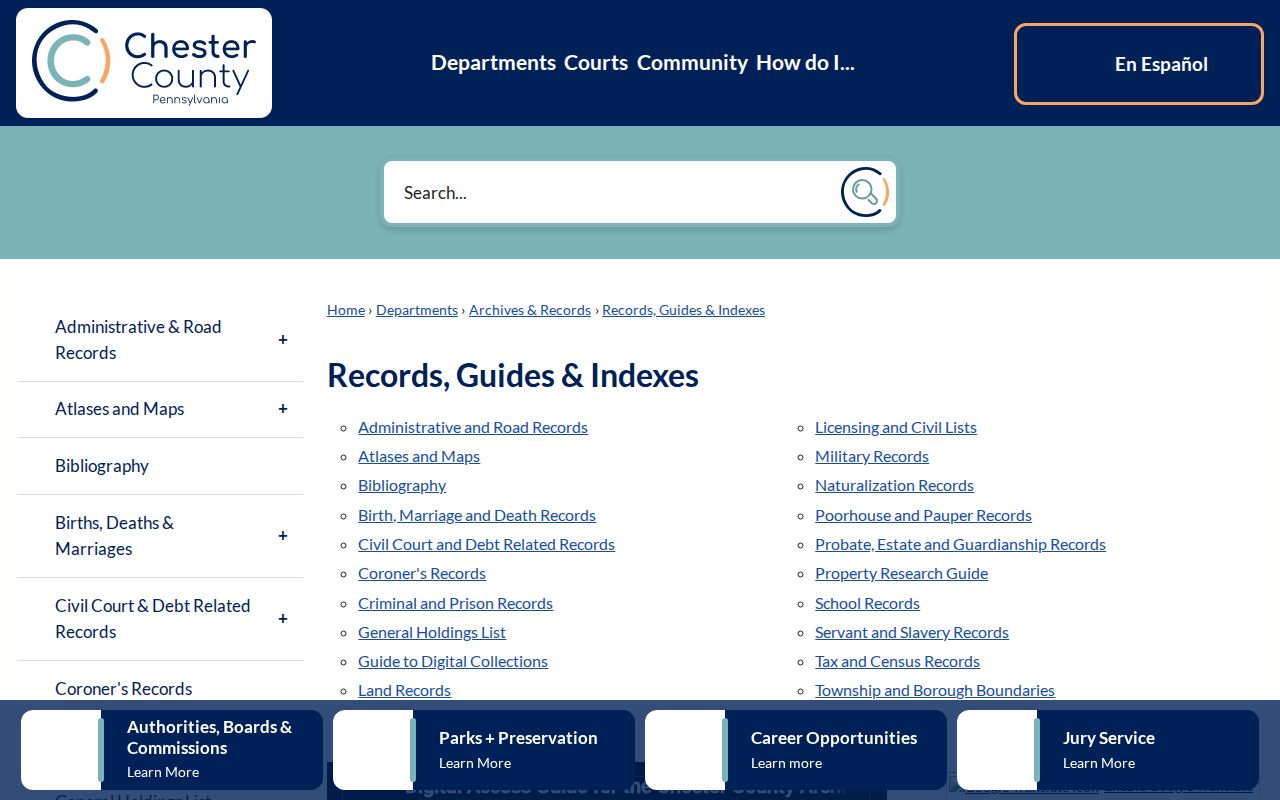Open Township and Borough Boundaries link
This screenshot has width=1280, height=800.
pos(935,690)
